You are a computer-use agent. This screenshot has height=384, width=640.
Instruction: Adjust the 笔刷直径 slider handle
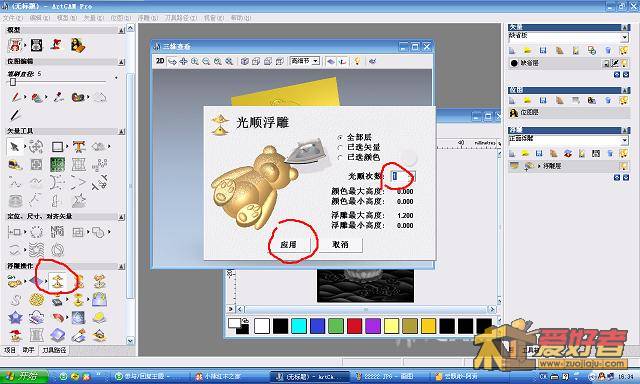(13, 82)
